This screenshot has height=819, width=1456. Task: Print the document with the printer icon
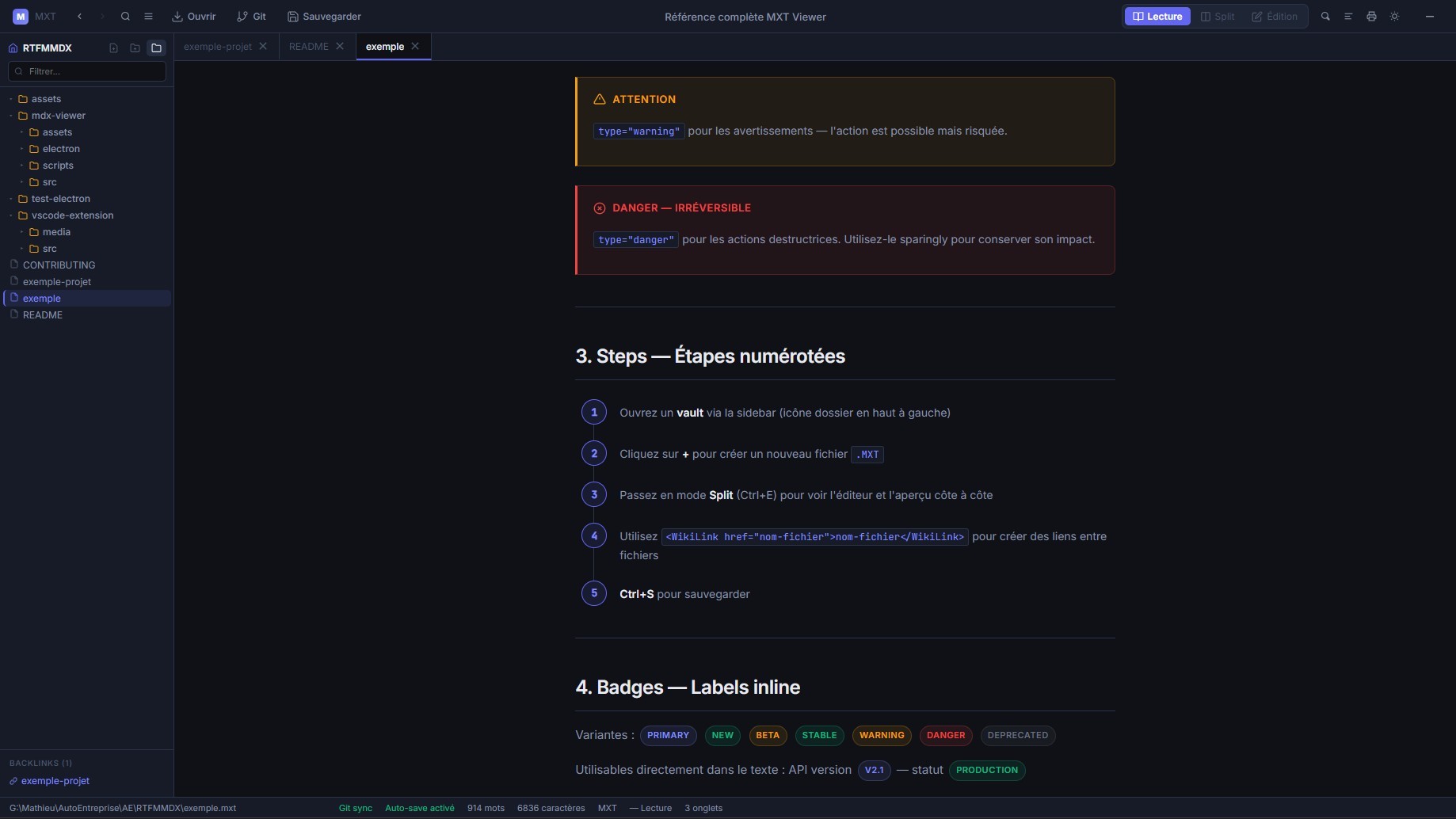1371,16
